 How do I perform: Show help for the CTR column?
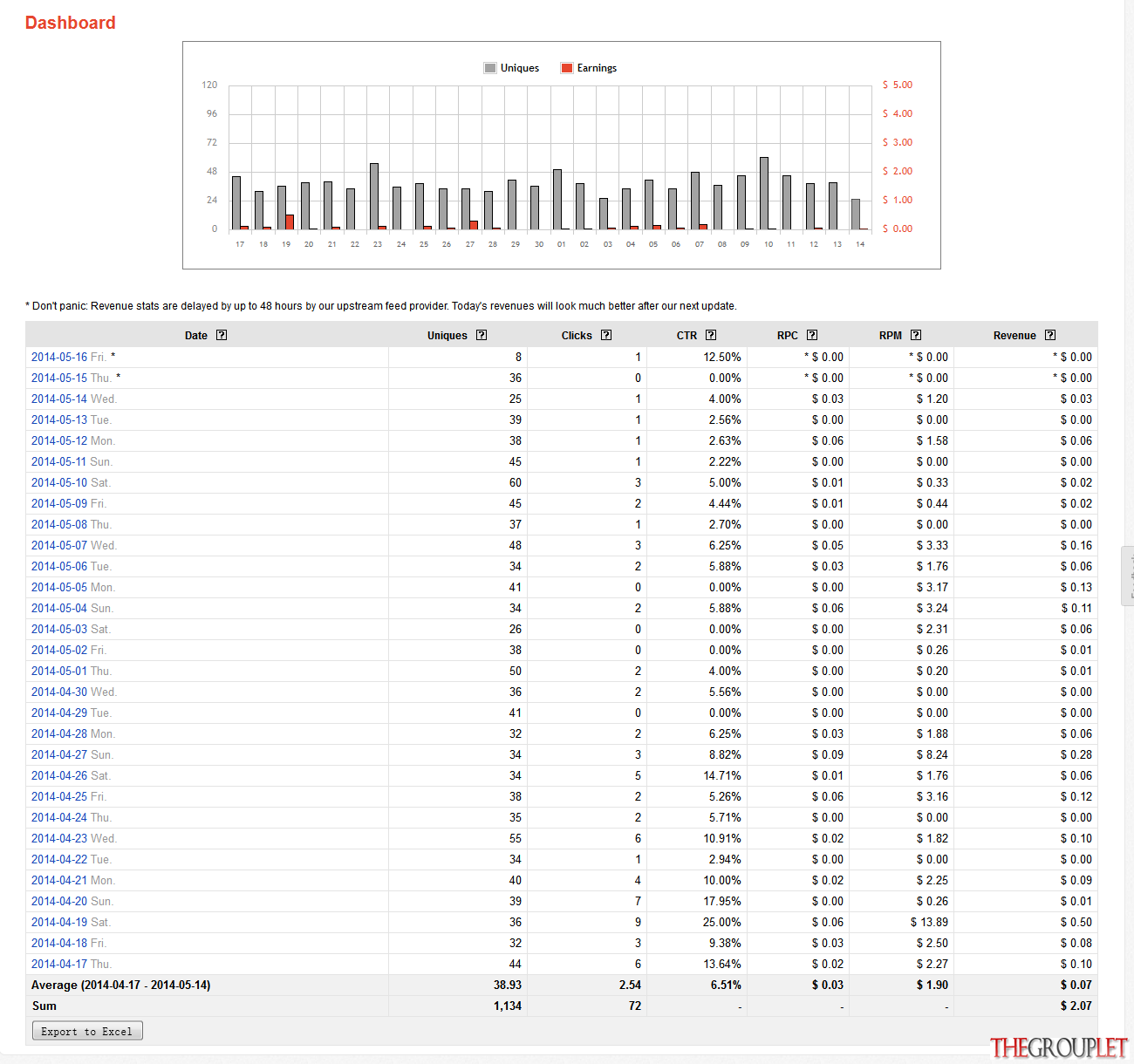(711, 335)
